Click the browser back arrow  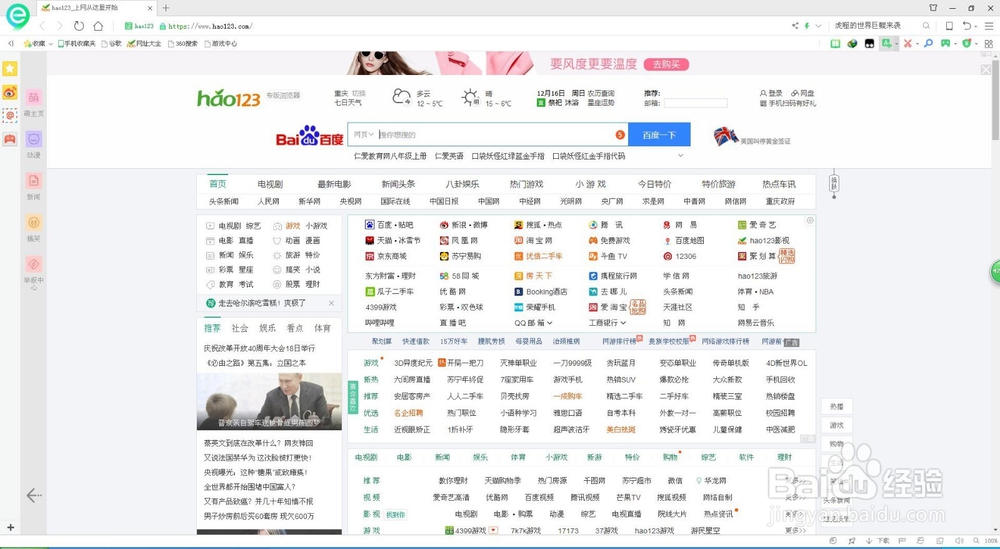[x=43, y=26]
